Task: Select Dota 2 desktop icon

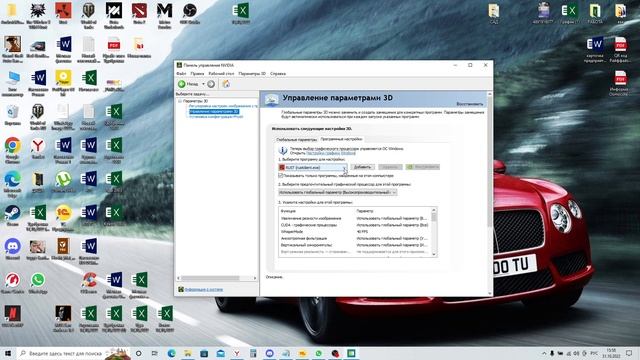Action: pyautogui.click(x=139, y=13)
